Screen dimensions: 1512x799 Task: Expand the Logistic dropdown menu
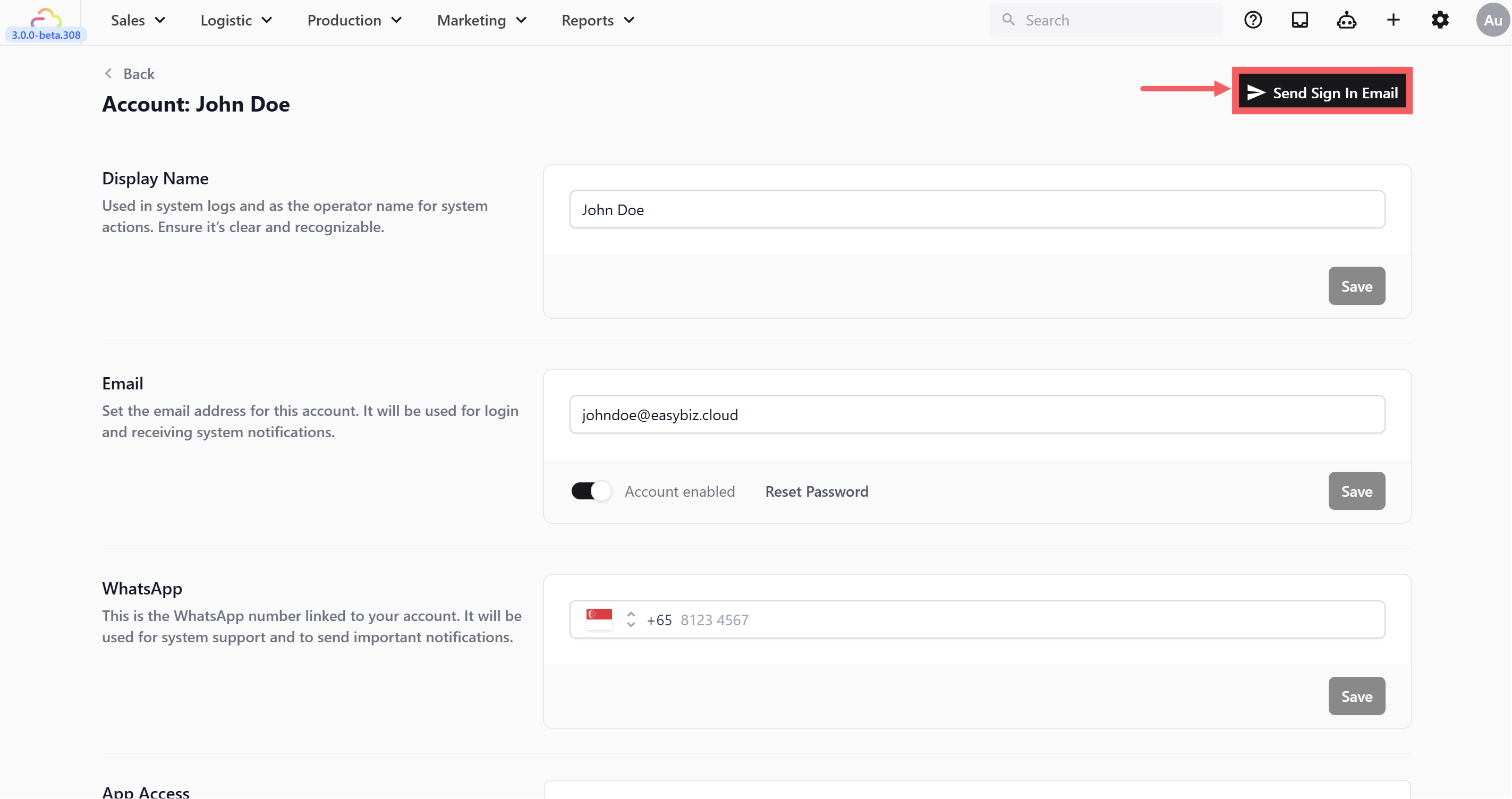(x=236, y=20)
